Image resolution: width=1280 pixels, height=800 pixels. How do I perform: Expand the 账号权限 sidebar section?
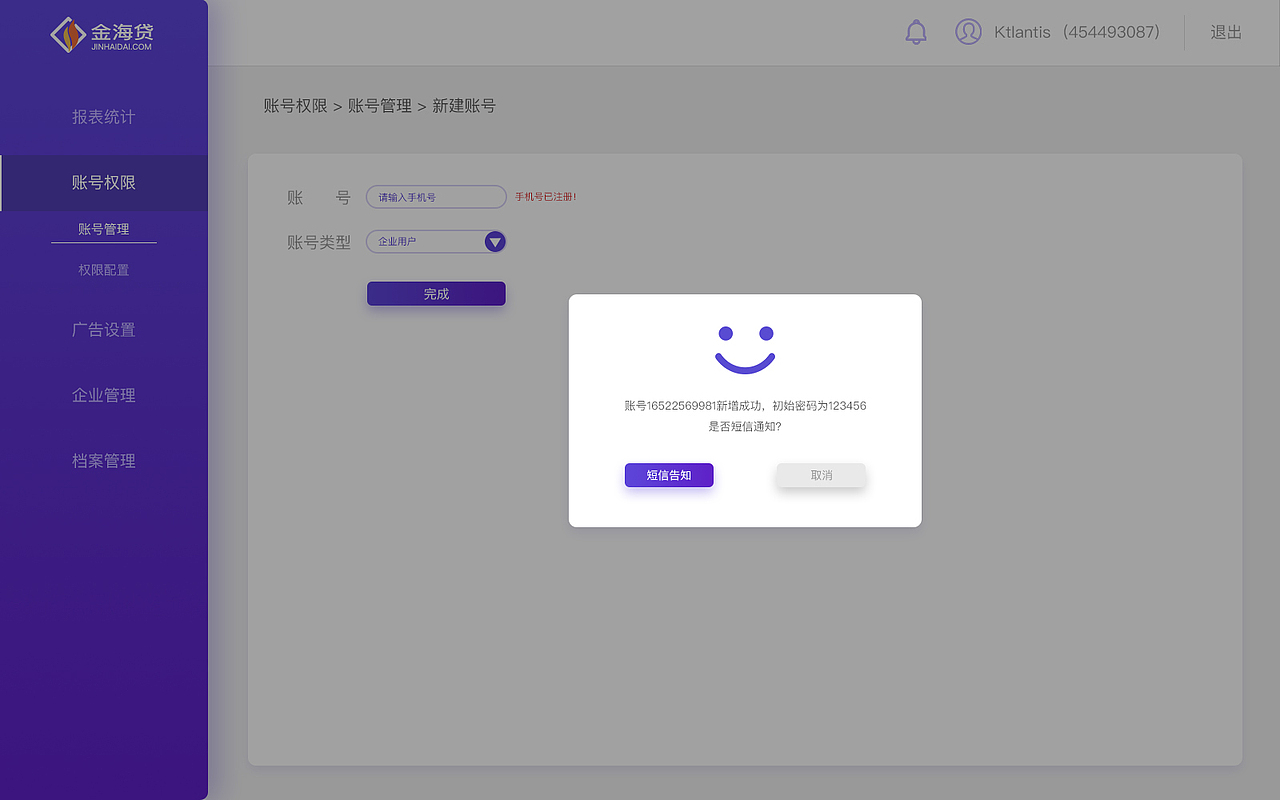104,183
